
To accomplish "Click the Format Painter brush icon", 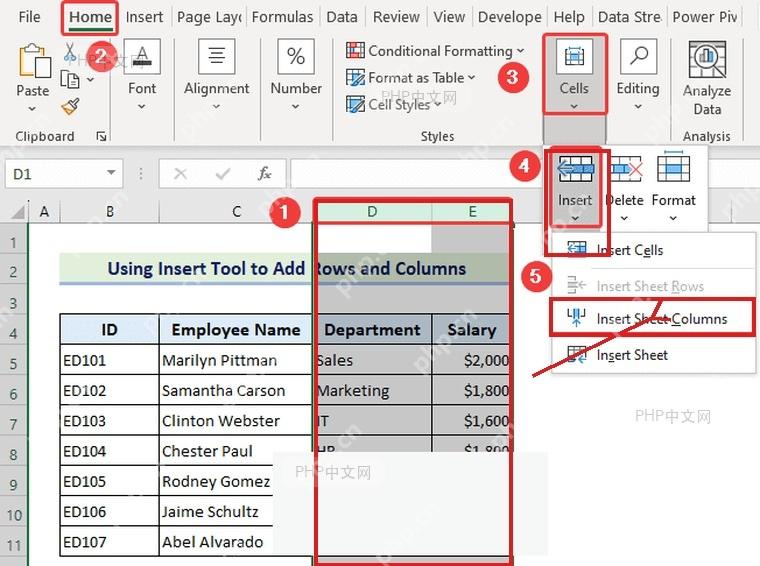I will (71, 107).
